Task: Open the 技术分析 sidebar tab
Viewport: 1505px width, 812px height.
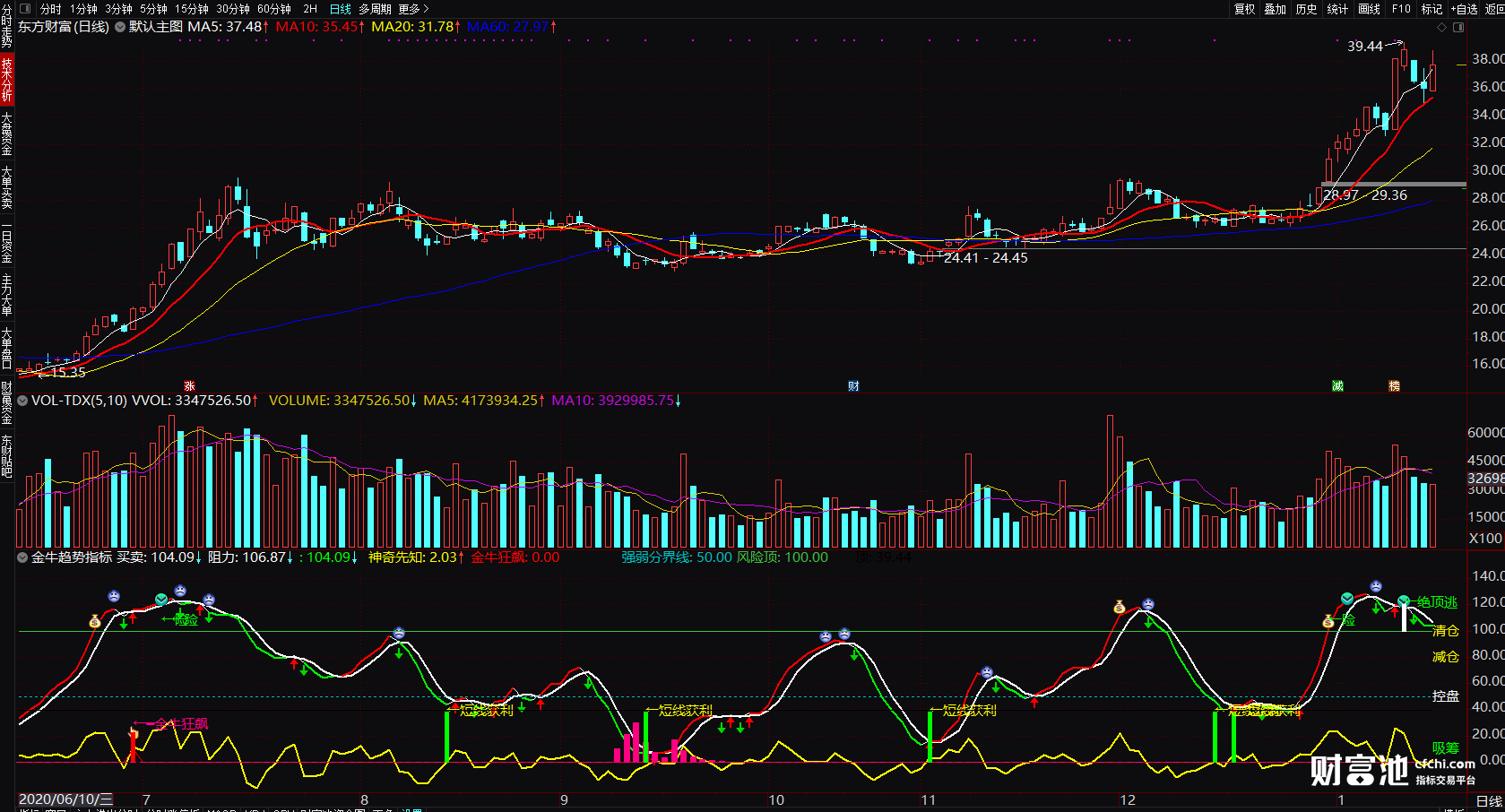Action: 7,79
